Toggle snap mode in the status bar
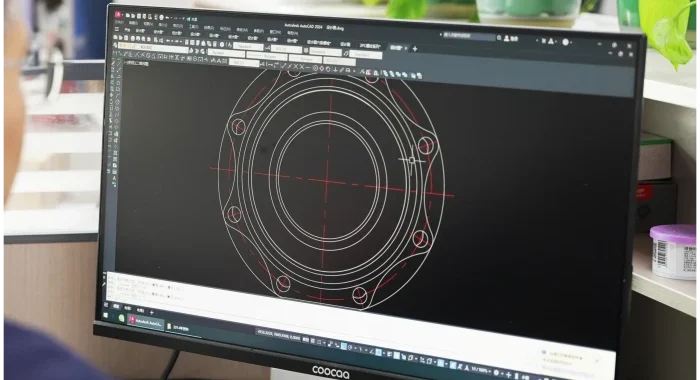700x380 pixels. (319, 342)
